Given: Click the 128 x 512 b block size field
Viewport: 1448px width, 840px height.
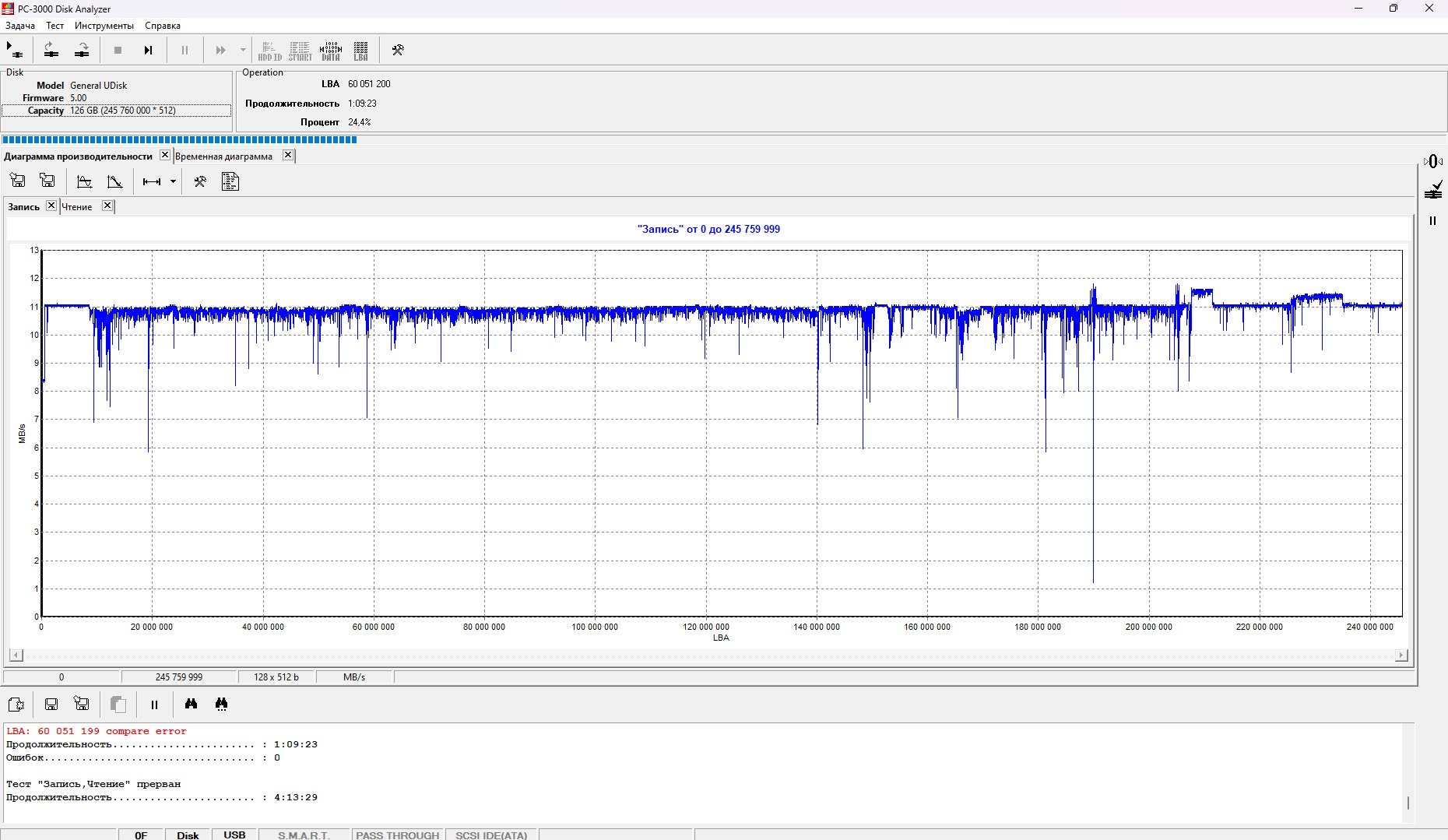Looking at the screenshot, I should coord(276,677).
